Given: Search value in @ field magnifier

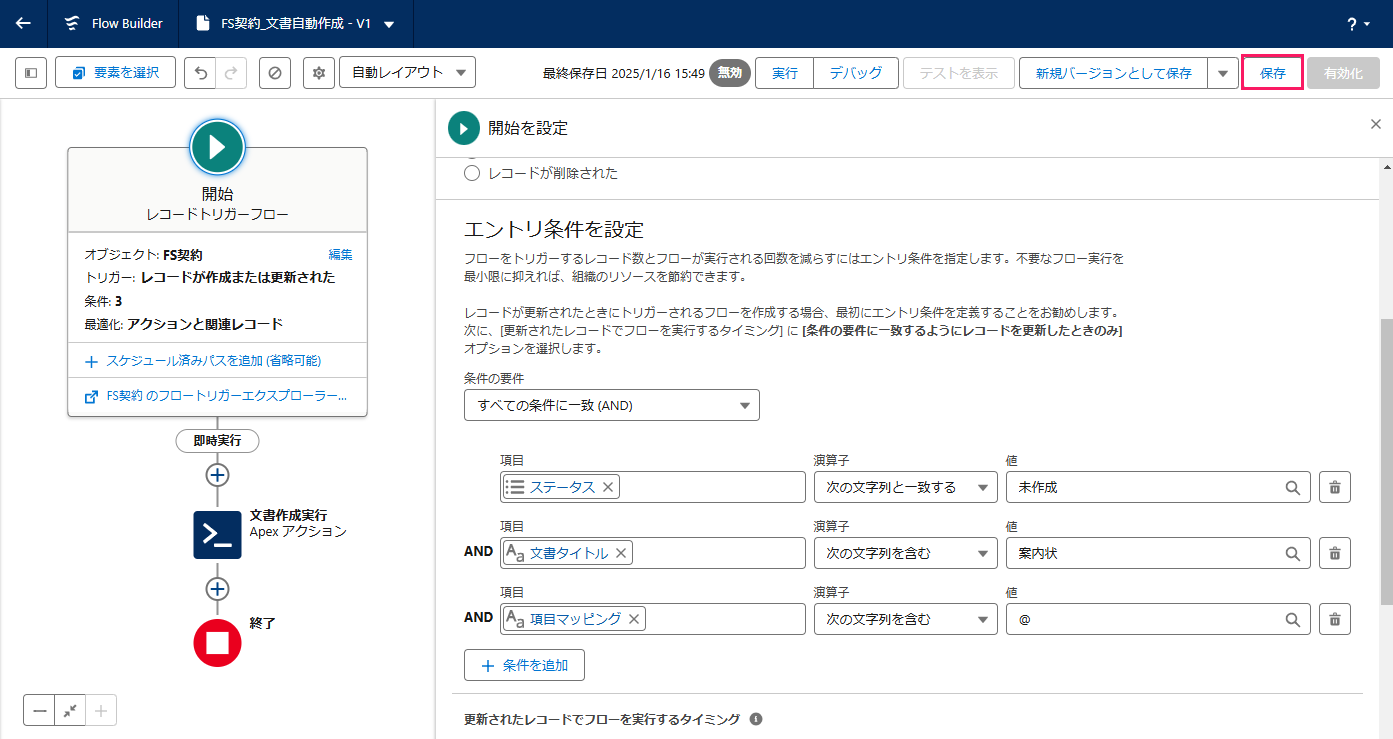Looking at the screenshot, I should coord(1292,619).
